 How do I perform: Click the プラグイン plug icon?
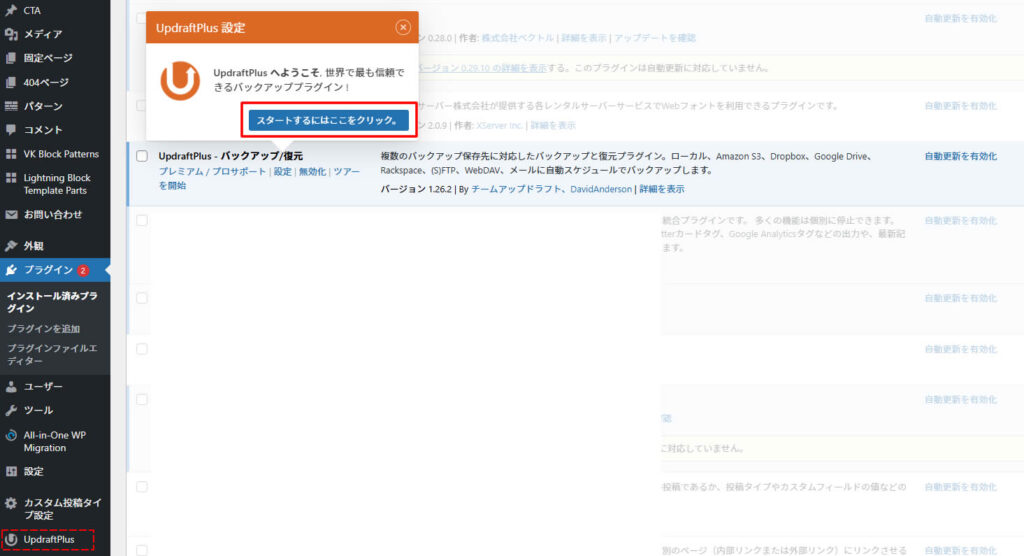tap(11, 270)
